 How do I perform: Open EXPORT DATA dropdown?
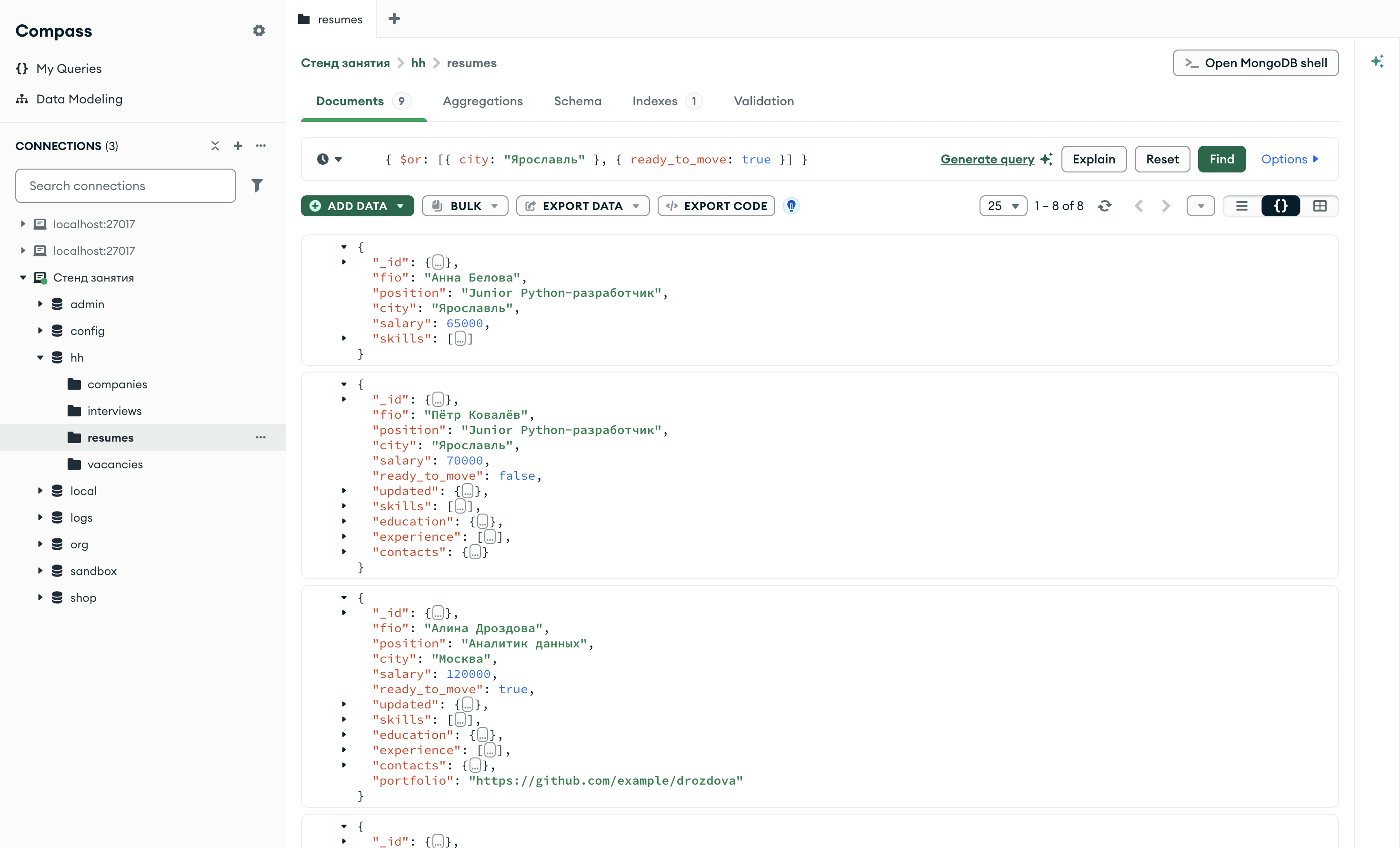click(583, 206)
